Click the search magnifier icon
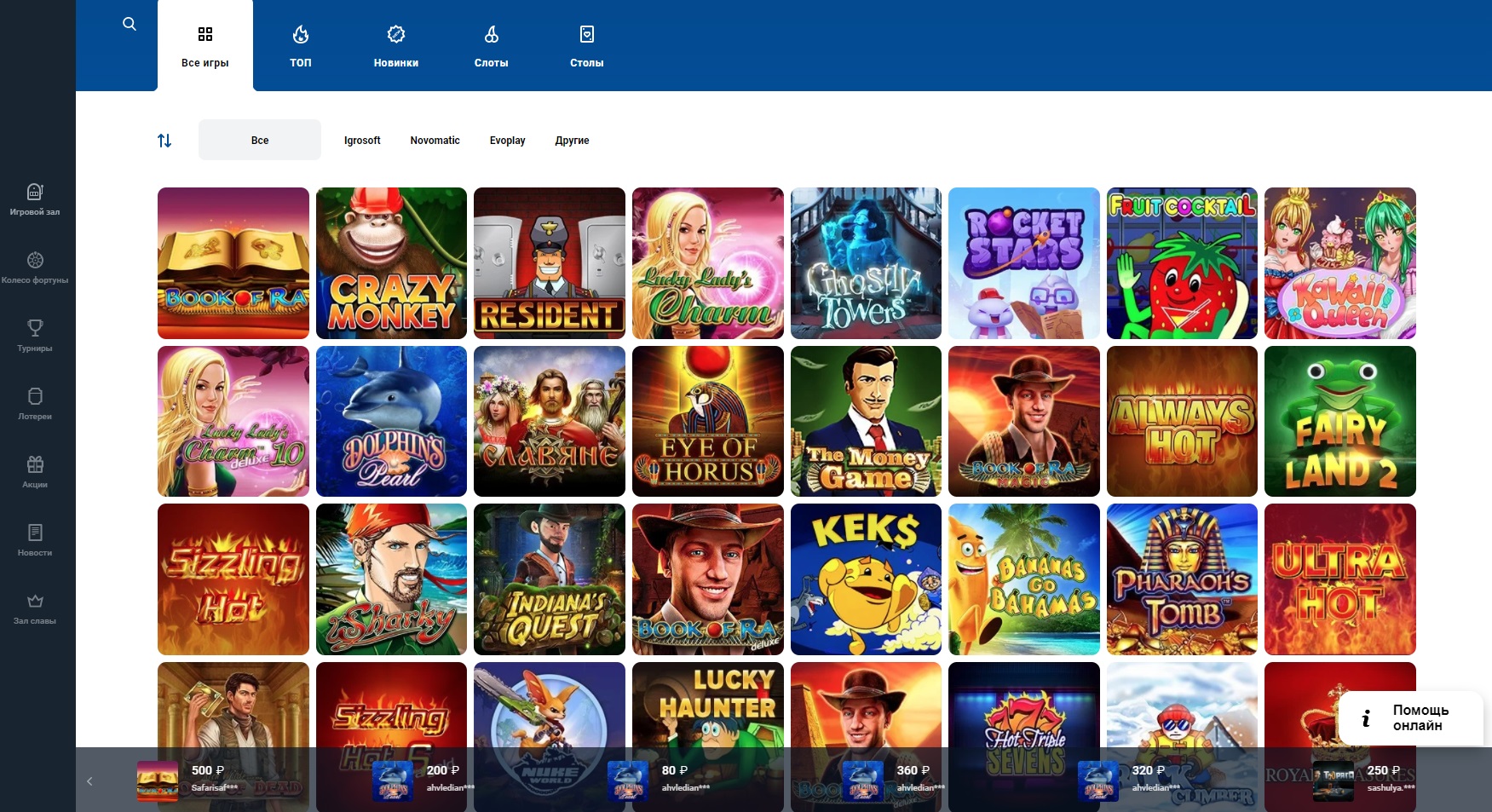 tap(130, 24)
